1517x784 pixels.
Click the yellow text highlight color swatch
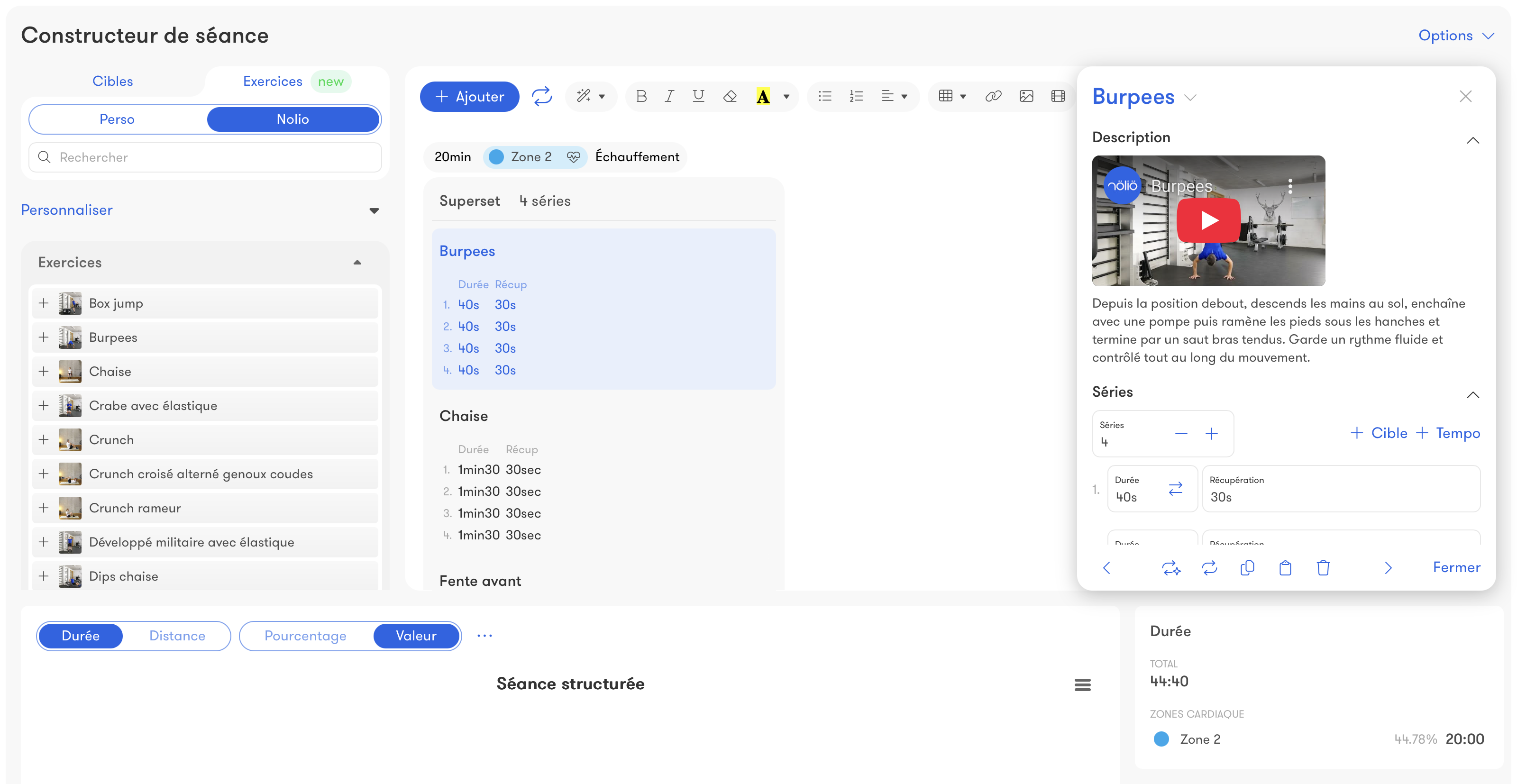763,96
